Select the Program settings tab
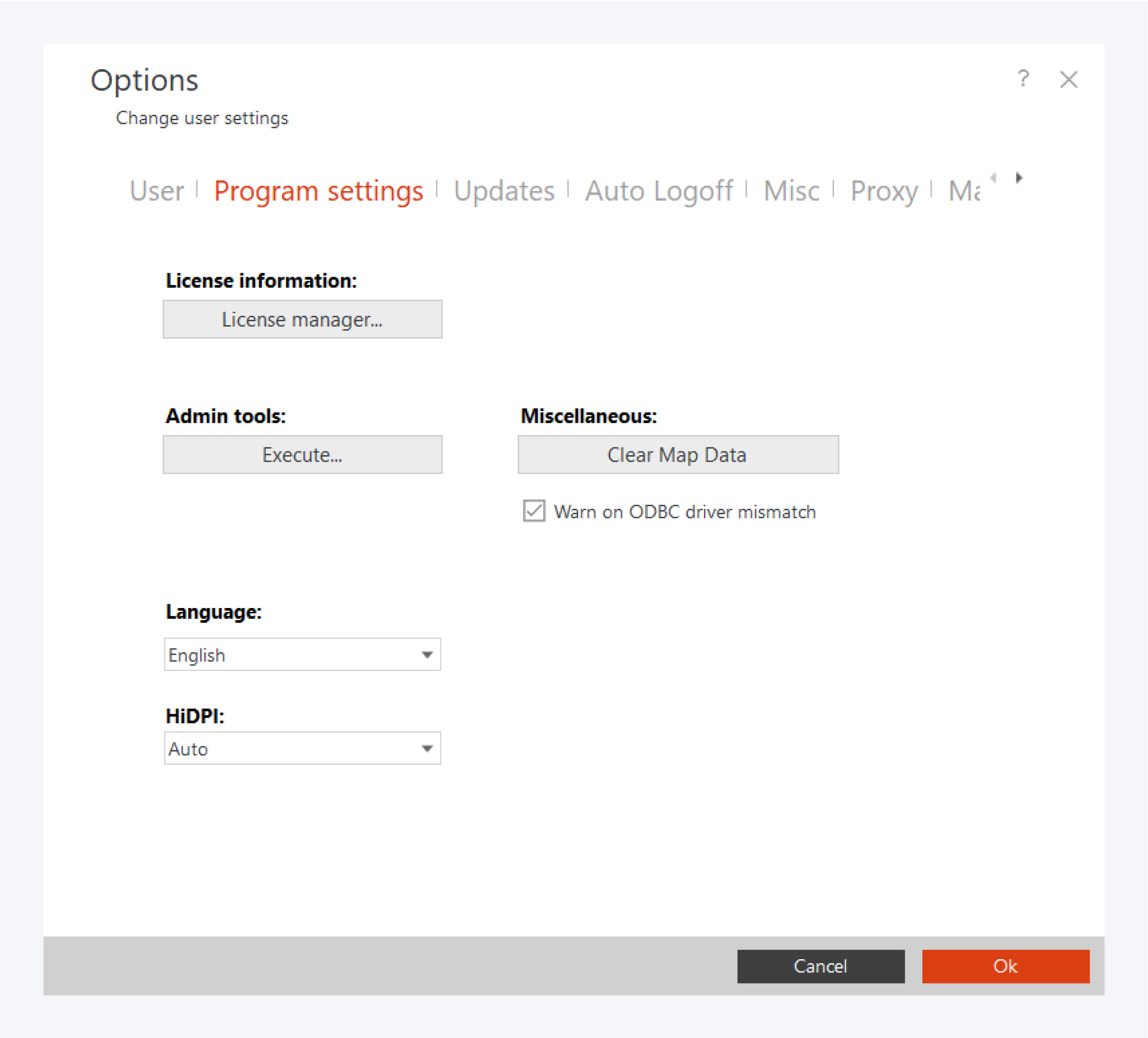1148x1038 pixels. click(318, 191)
